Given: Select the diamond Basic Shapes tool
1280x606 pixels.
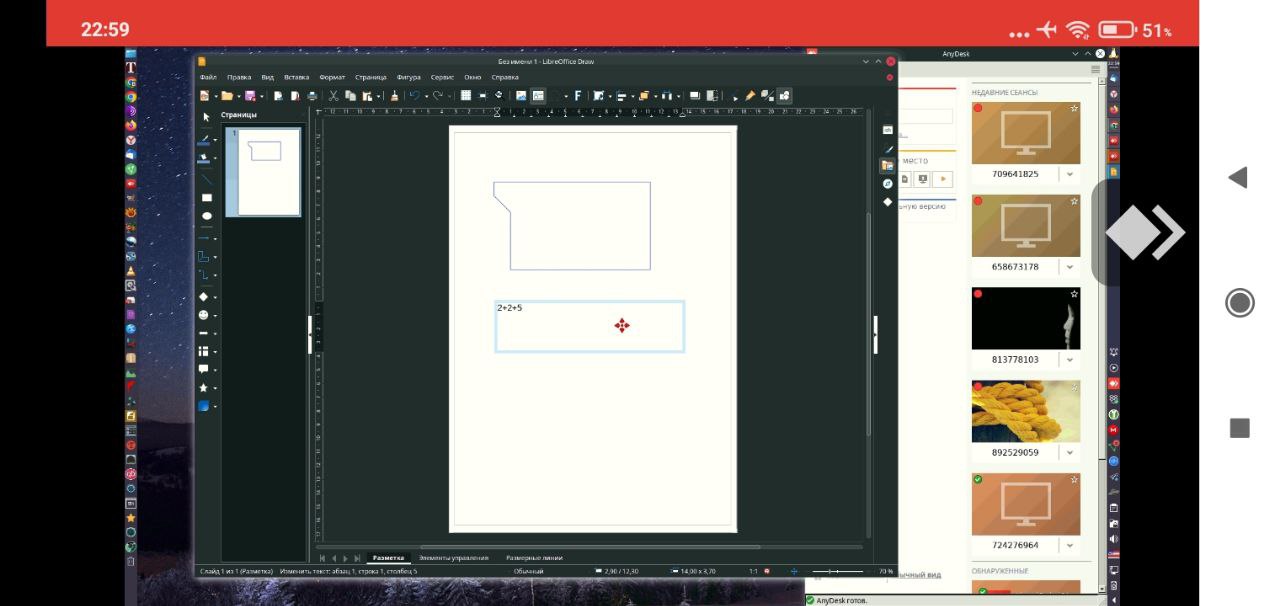Looking at the screenshot, I should tap(204, 297).
